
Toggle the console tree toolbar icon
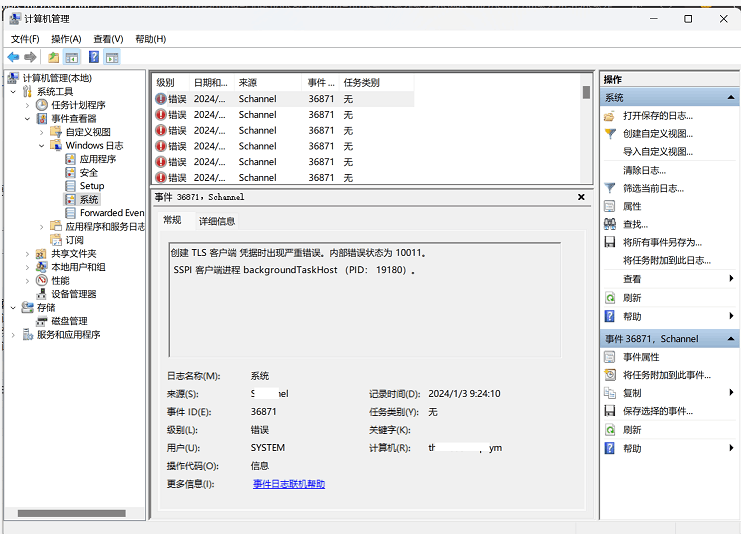click(72, 57)
